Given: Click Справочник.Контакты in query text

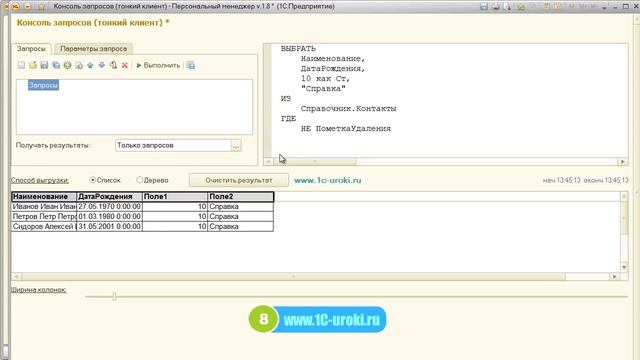Looking at the screenshot, I should point(349,109).
